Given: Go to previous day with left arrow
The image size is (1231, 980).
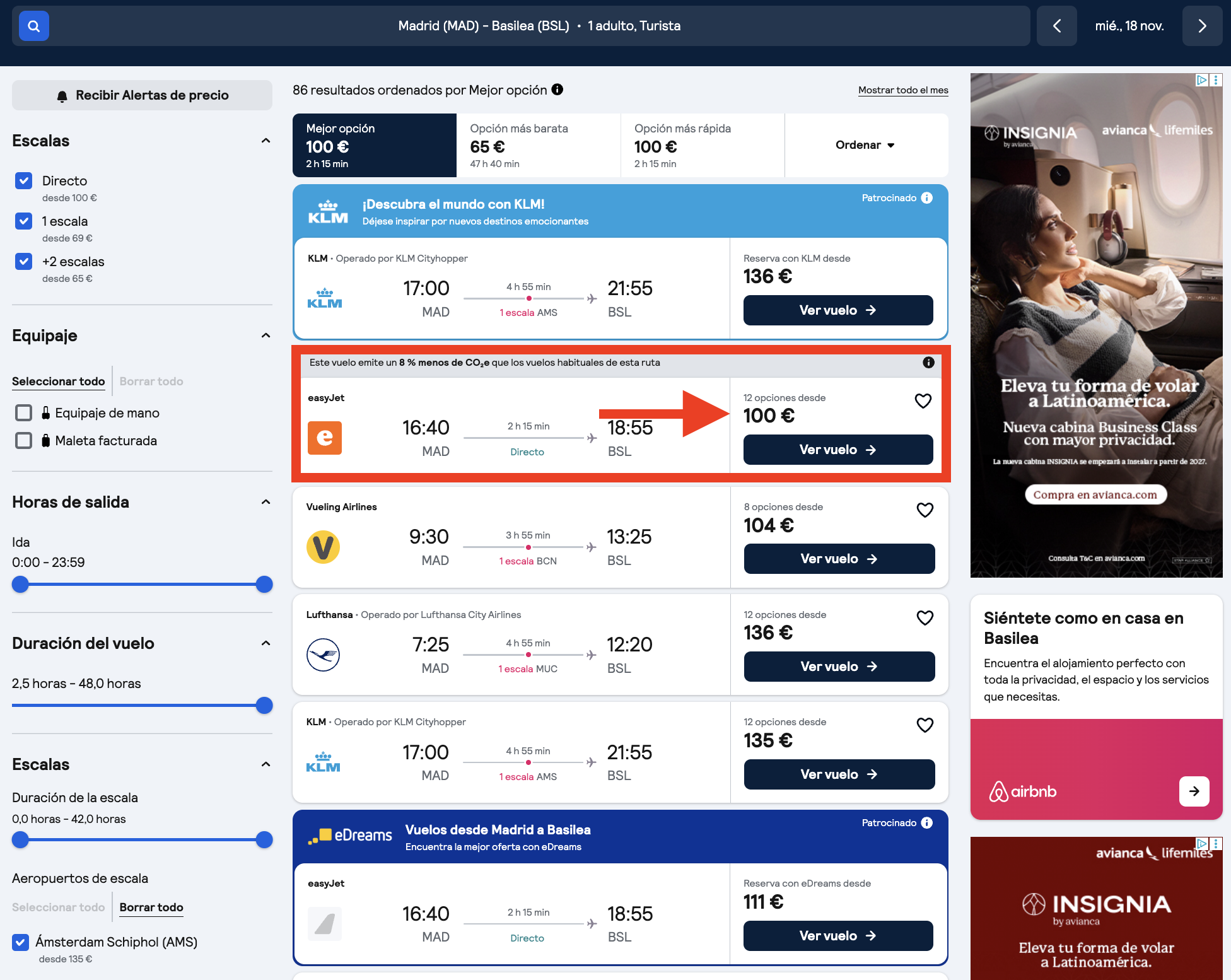Looking at the screenshot, I should point(1057,26).
